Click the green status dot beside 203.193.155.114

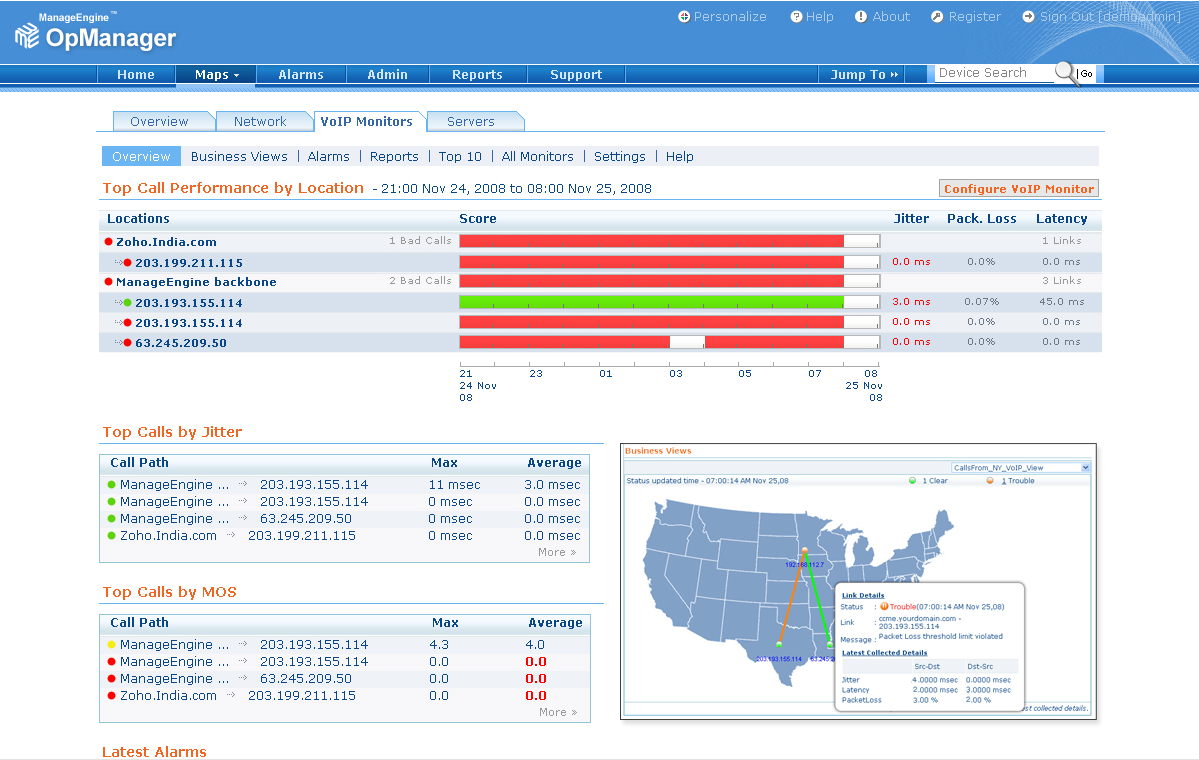128,303
